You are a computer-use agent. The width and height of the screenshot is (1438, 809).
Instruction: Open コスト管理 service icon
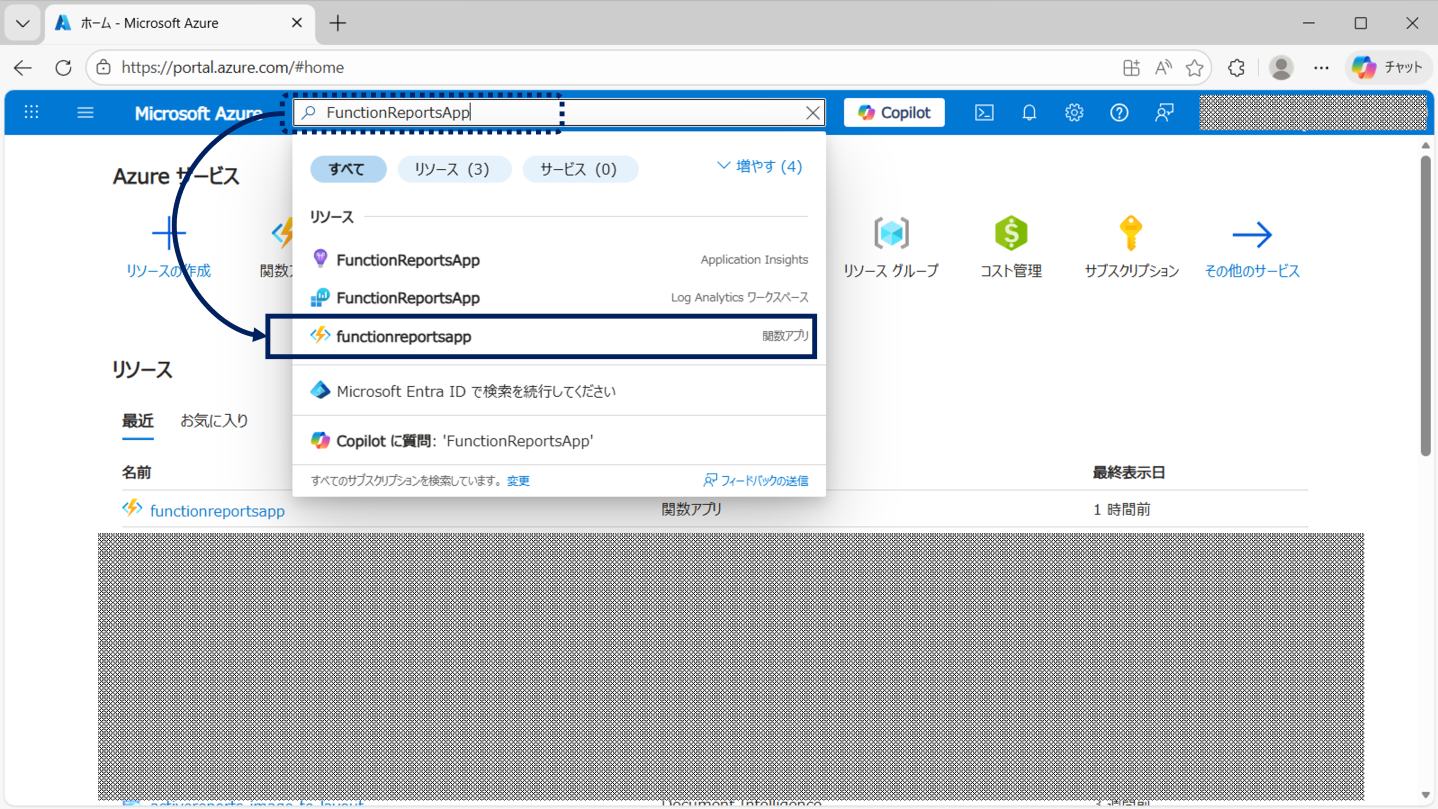click(1011, 234)
